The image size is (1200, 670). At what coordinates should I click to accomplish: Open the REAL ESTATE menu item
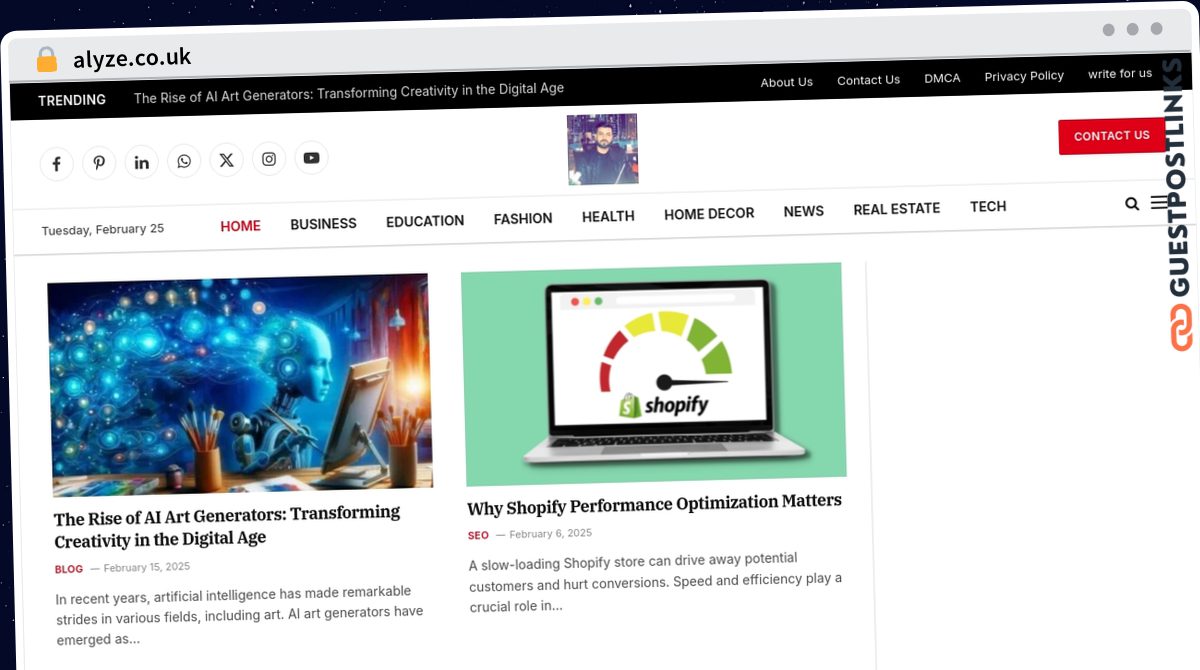point(897,208)
